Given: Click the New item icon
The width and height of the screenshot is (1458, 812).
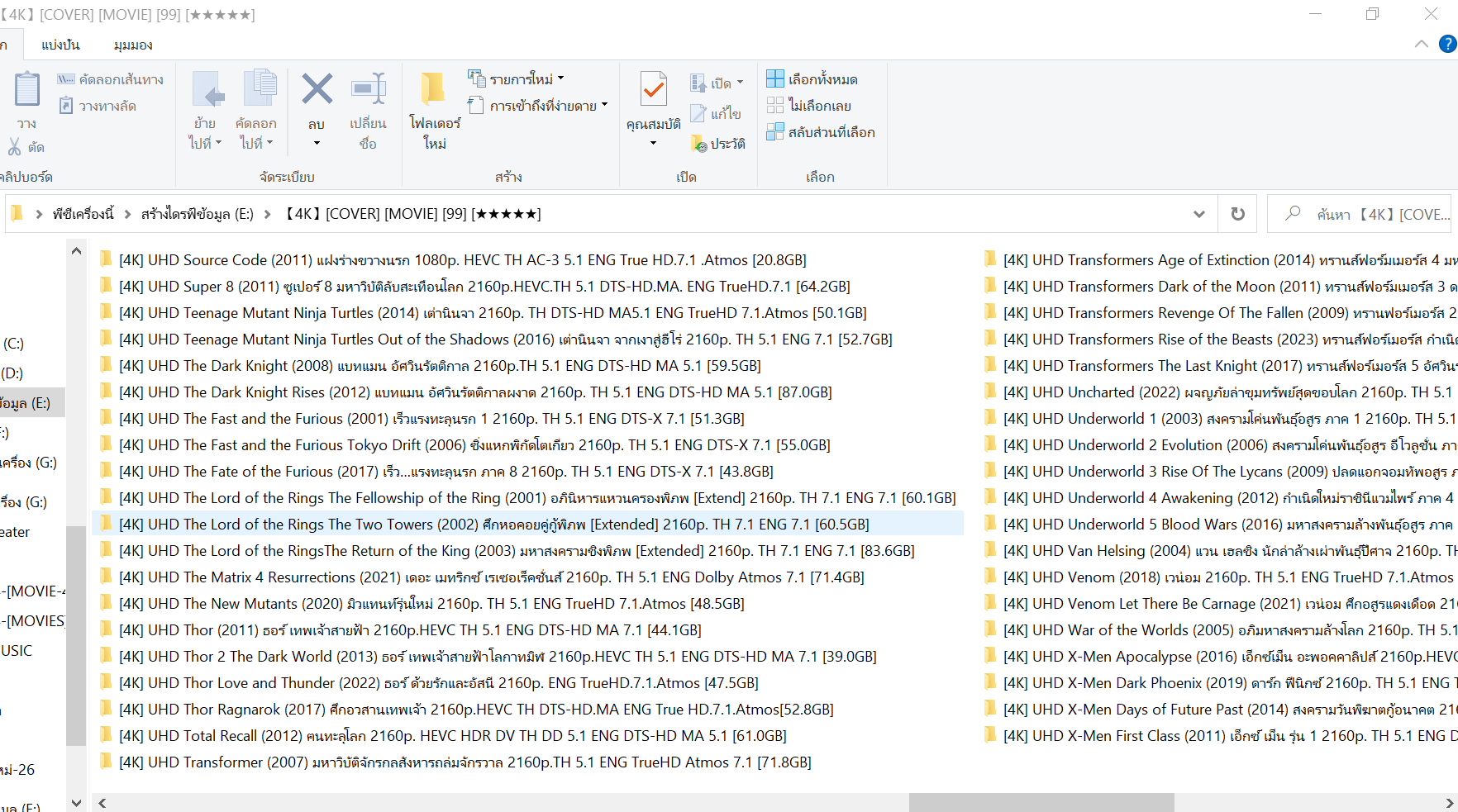Looking at the screenshot, I should point(477,78).
